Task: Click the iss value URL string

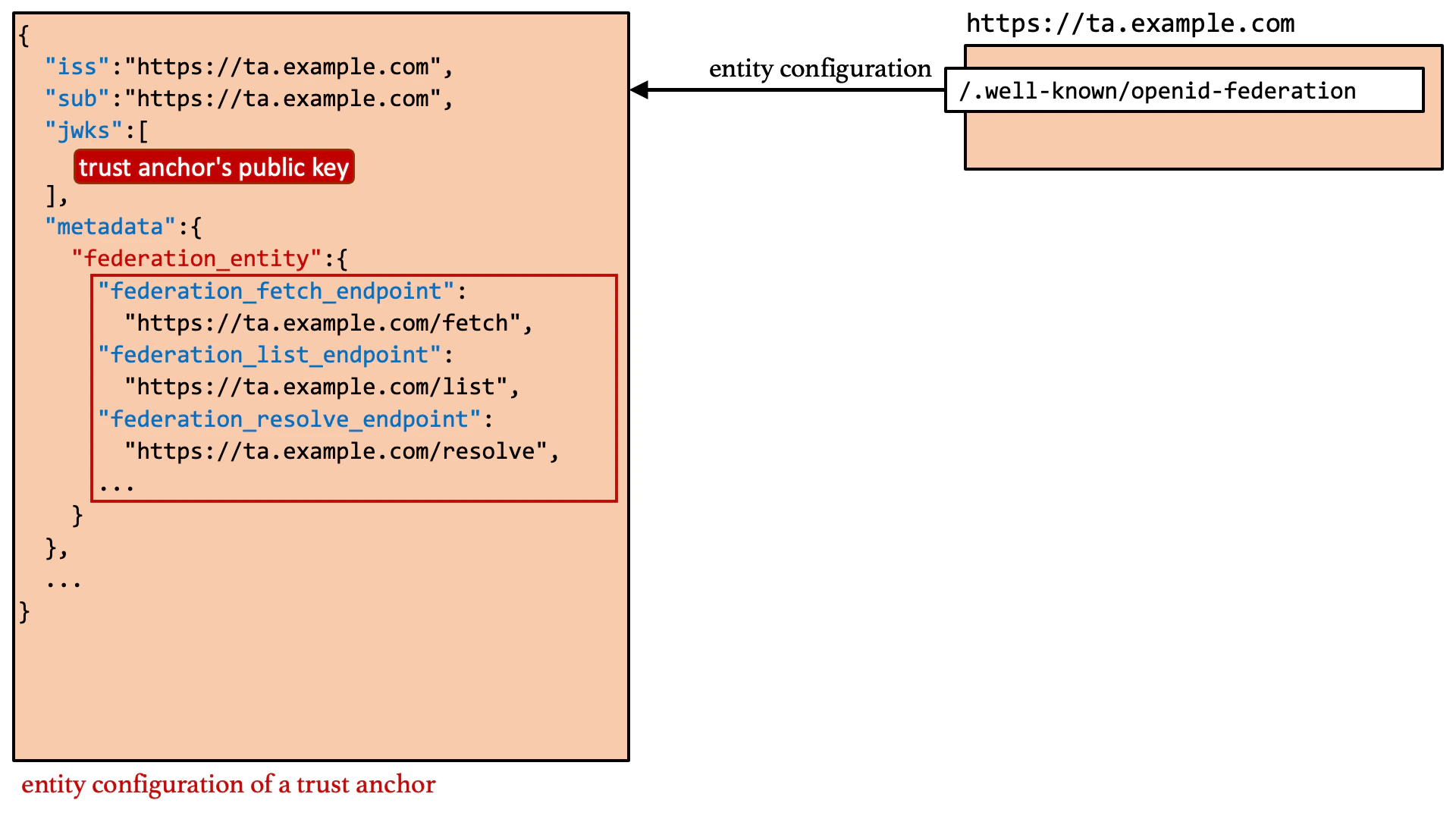Action: pyautogui.click(x=283, y=67)
